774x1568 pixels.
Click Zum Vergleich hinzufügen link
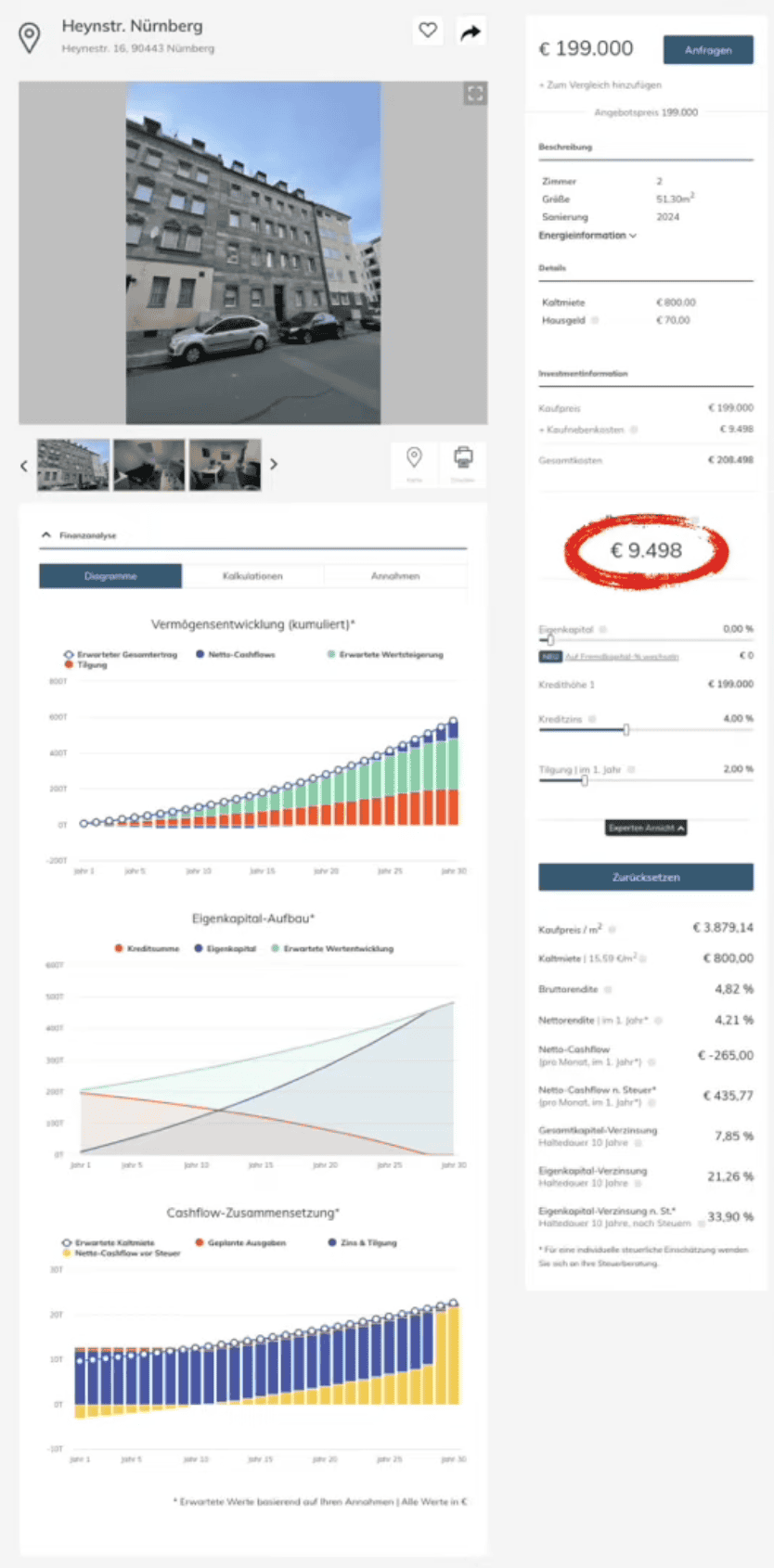click(x=600, y=84)
